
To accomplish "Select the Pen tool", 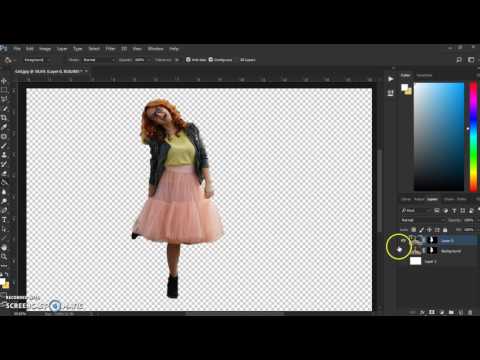I will pyautogui.click(x=4, y=210).
